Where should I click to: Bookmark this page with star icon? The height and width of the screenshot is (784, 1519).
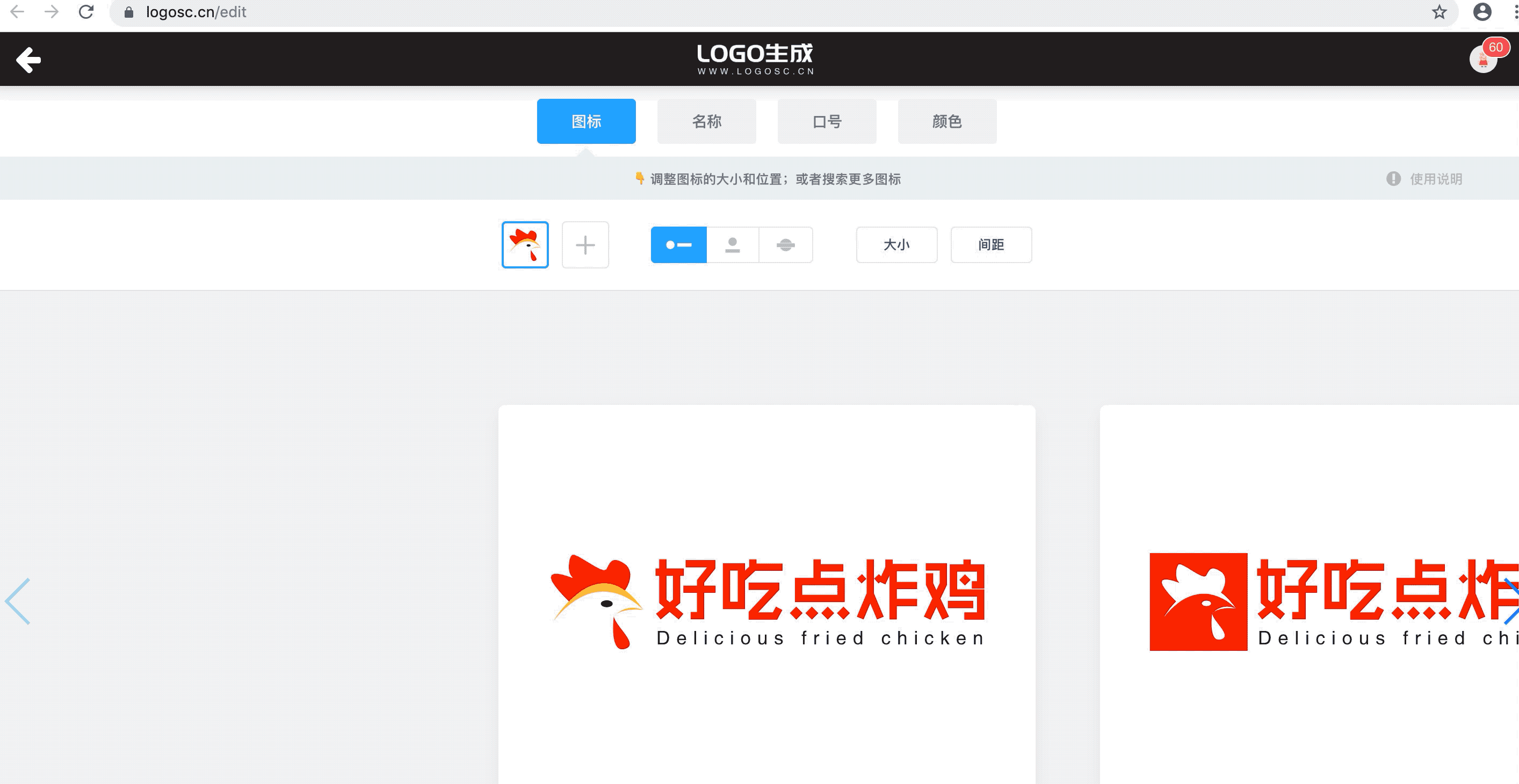[1439, 12]
